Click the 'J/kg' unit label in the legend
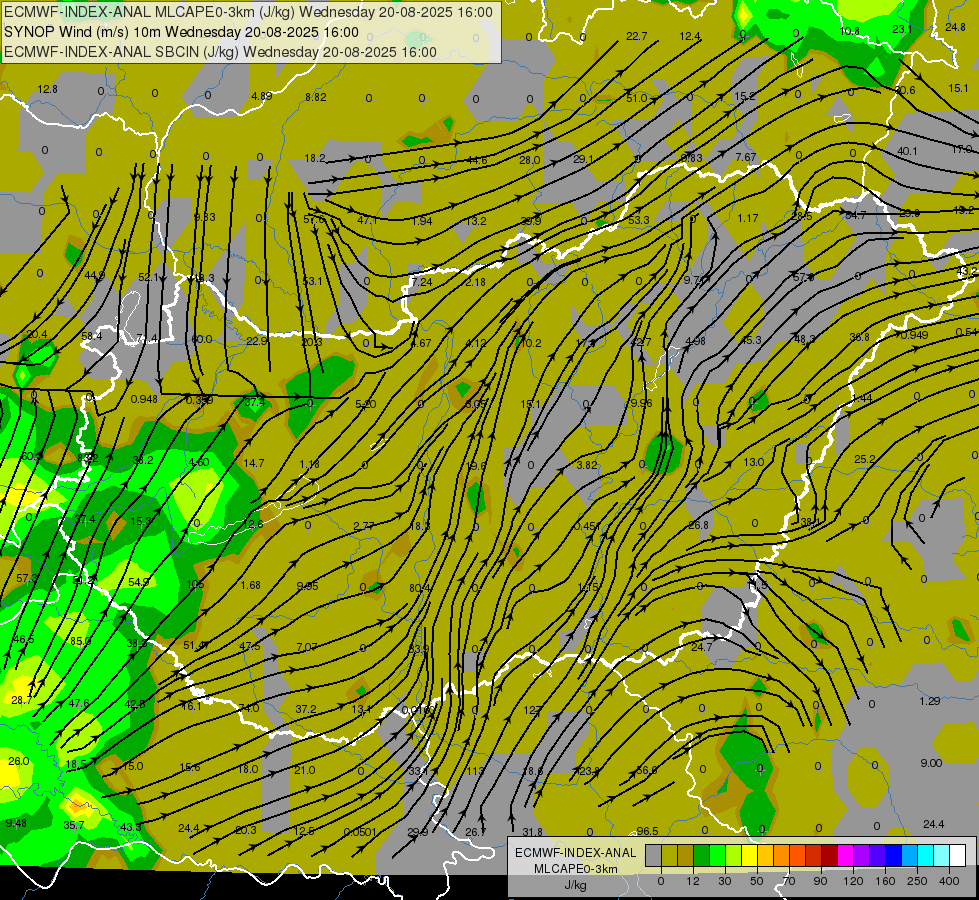This screenshot has width=979, height=900. pyautogui.click(x=576, y=885)
